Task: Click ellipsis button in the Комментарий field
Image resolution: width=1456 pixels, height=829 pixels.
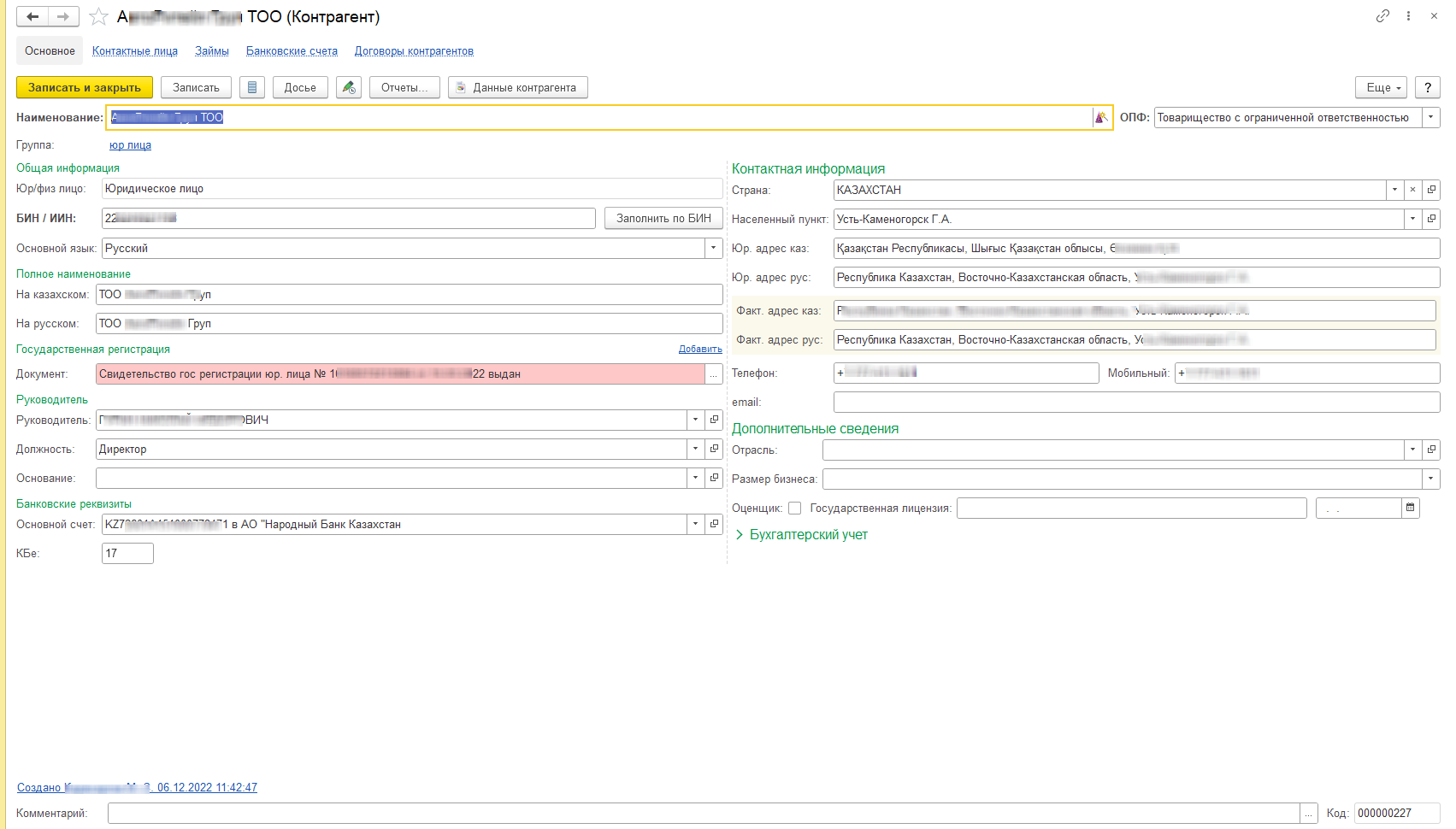Action: coord(1308,813)
